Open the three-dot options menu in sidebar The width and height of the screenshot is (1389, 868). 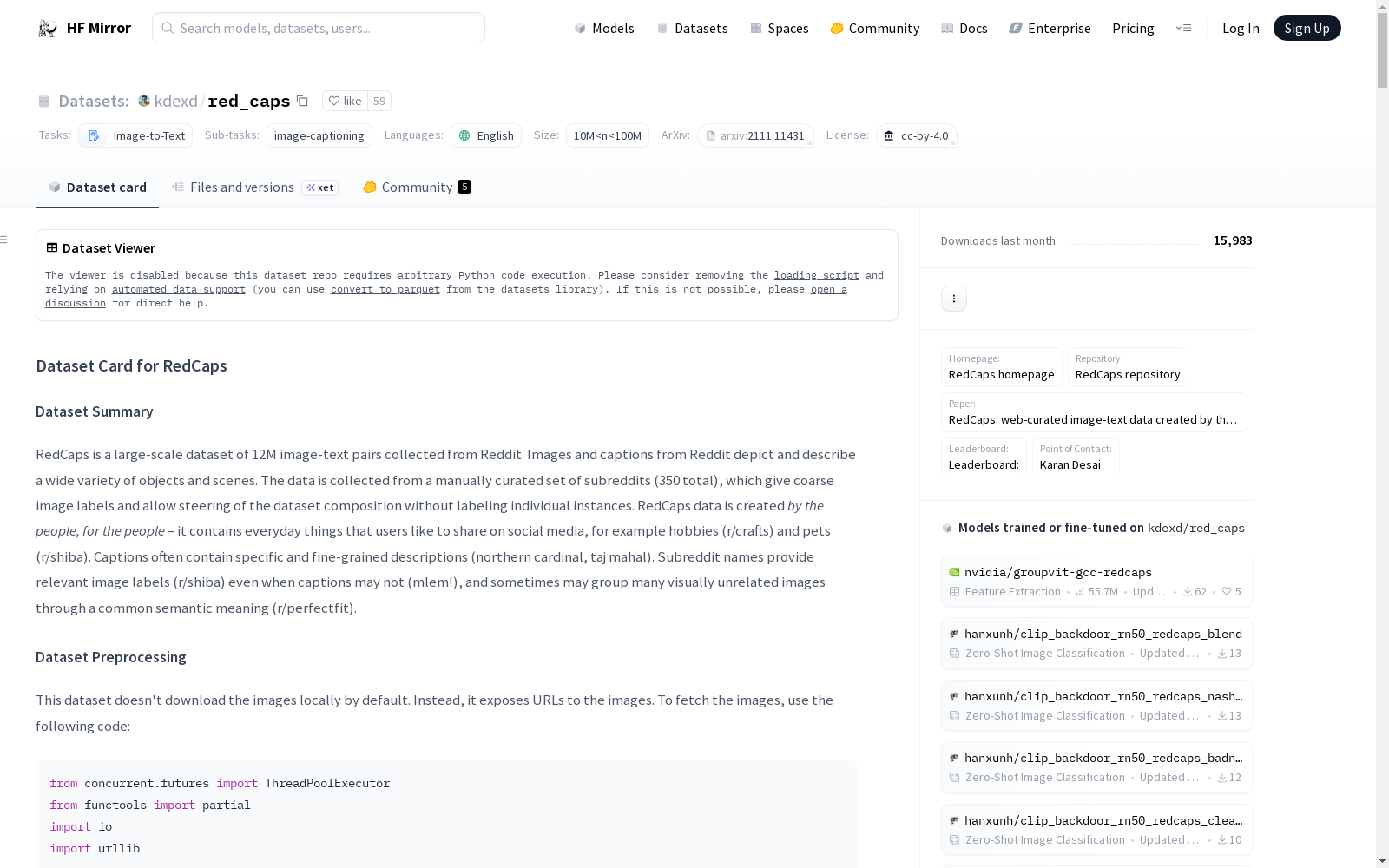point(954,299)
